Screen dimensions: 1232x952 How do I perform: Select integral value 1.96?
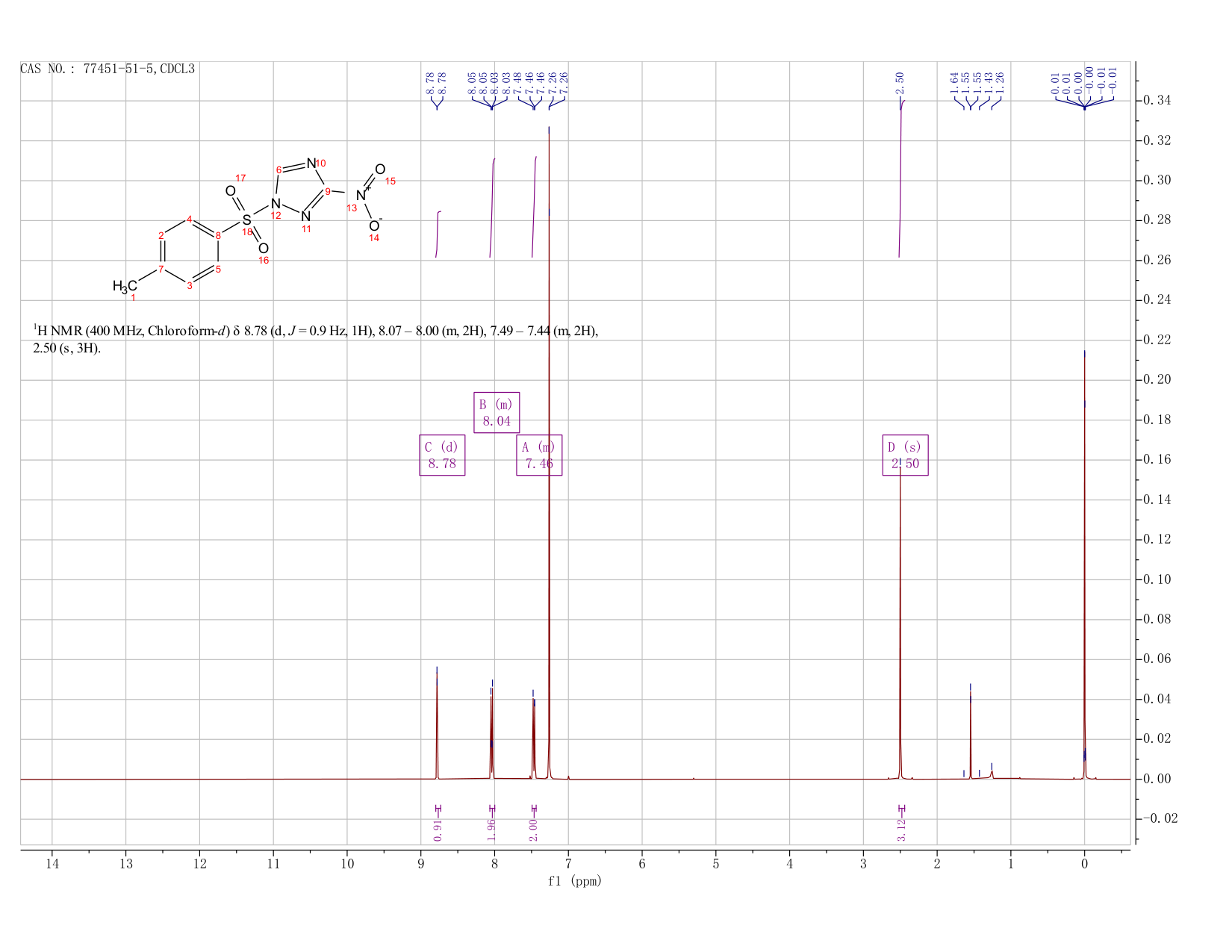tap(491, 830)
